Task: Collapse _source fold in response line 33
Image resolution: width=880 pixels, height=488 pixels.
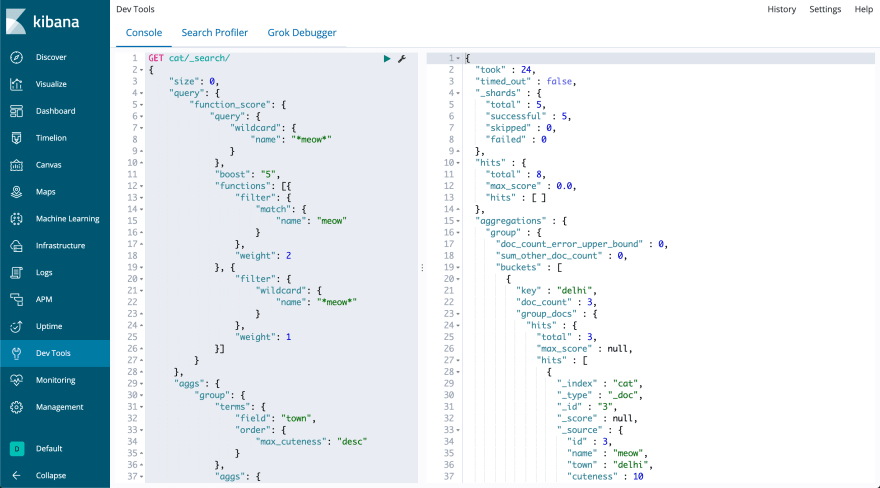Action: click(458, 430)
